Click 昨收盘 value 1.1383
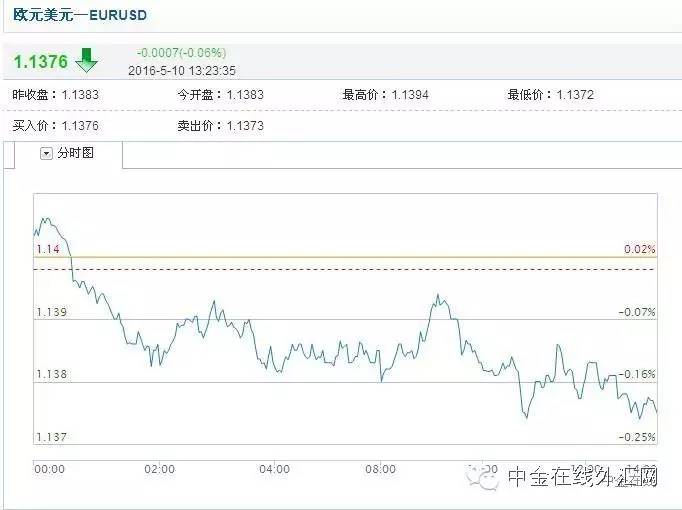Viewport: 682px width, 510px height. point(80,95)
